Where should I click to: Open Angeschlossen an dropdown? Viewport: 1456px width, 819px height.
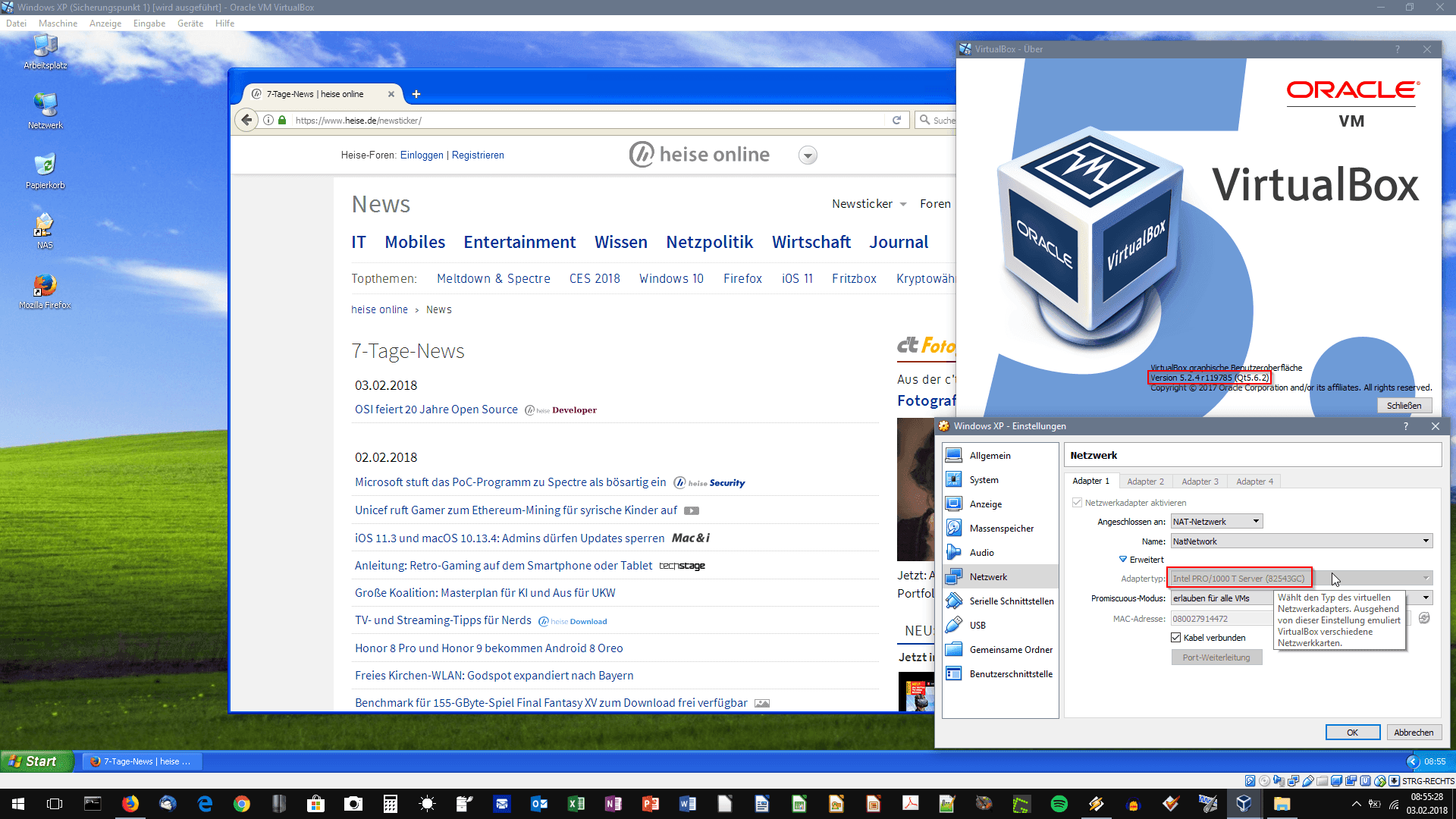[x=1217, y=522]
